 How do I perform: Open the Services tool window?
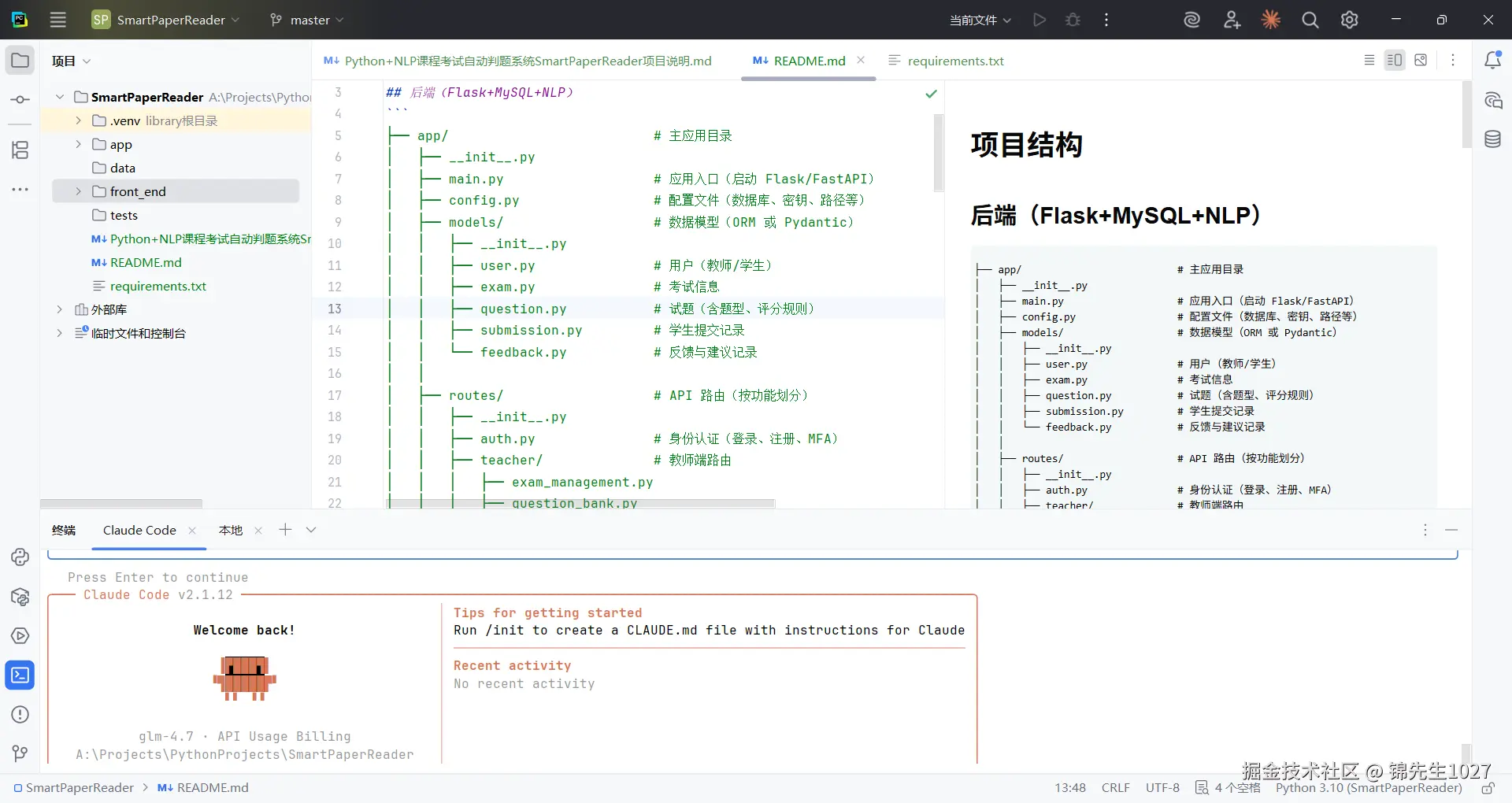coord(20,635)
